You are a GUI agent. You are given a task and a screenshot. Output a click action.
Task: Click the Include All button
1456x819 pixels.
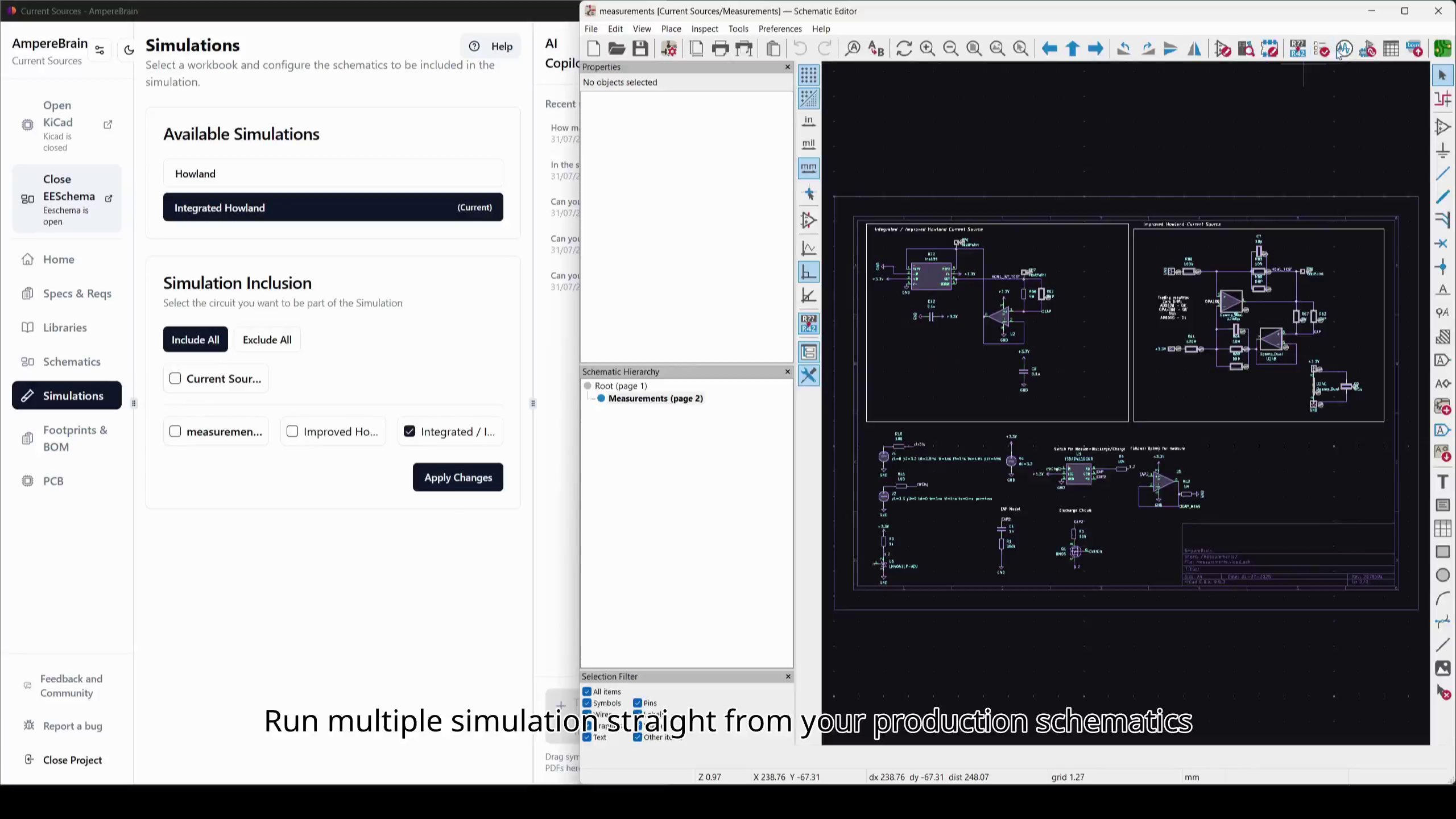[x=195, y=340]
